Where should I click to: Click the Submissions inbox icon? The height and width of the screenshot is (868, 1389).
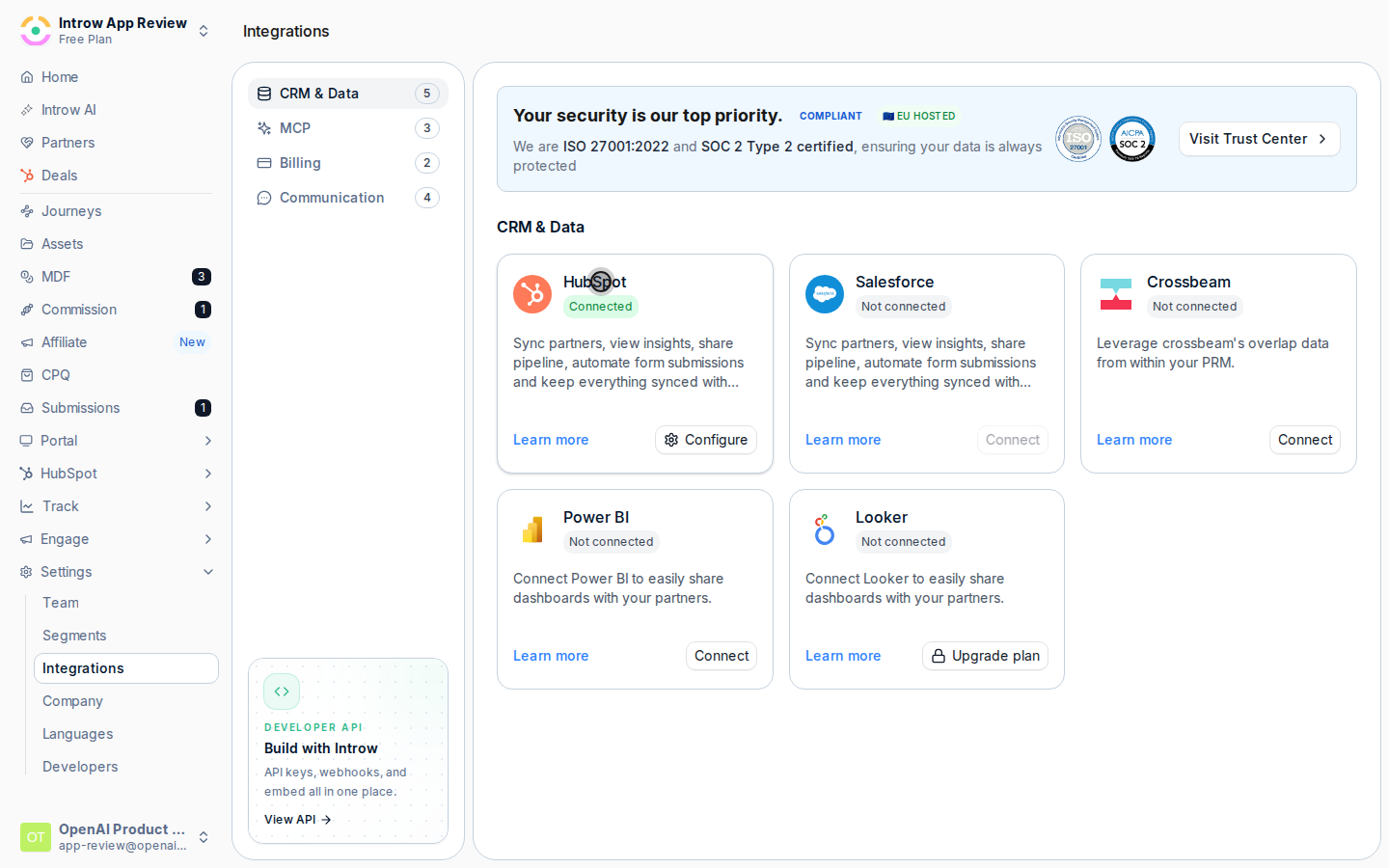pyautogui.click(x=27, y=408)
